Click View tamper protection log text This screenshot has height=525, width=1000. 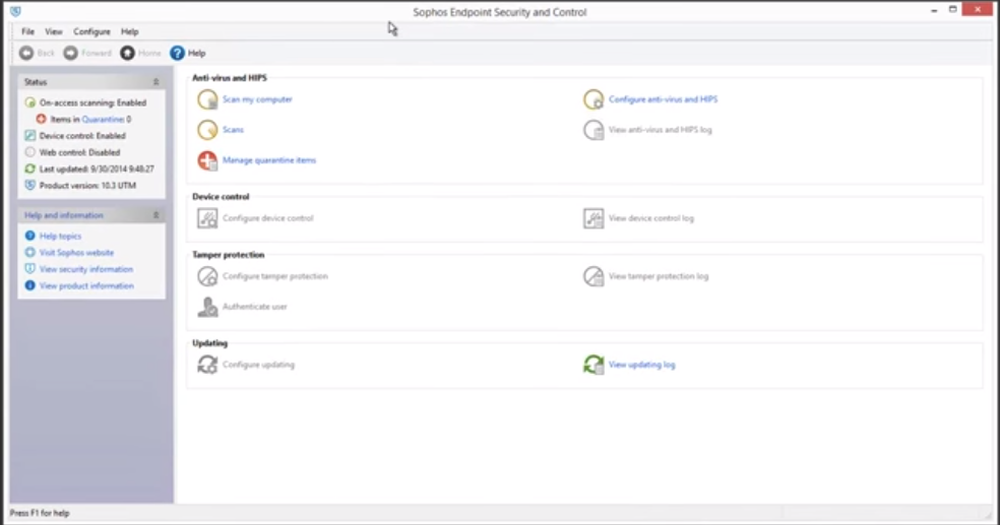click(658, 276)
